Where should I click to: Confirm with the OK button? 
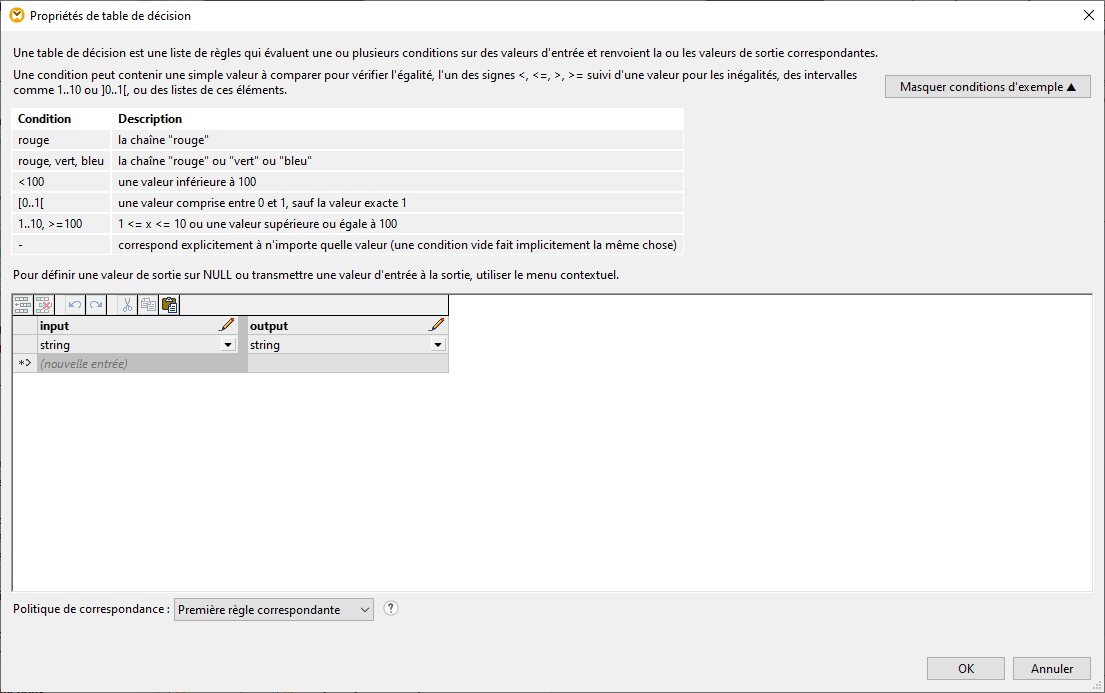(x=965, y=669)
